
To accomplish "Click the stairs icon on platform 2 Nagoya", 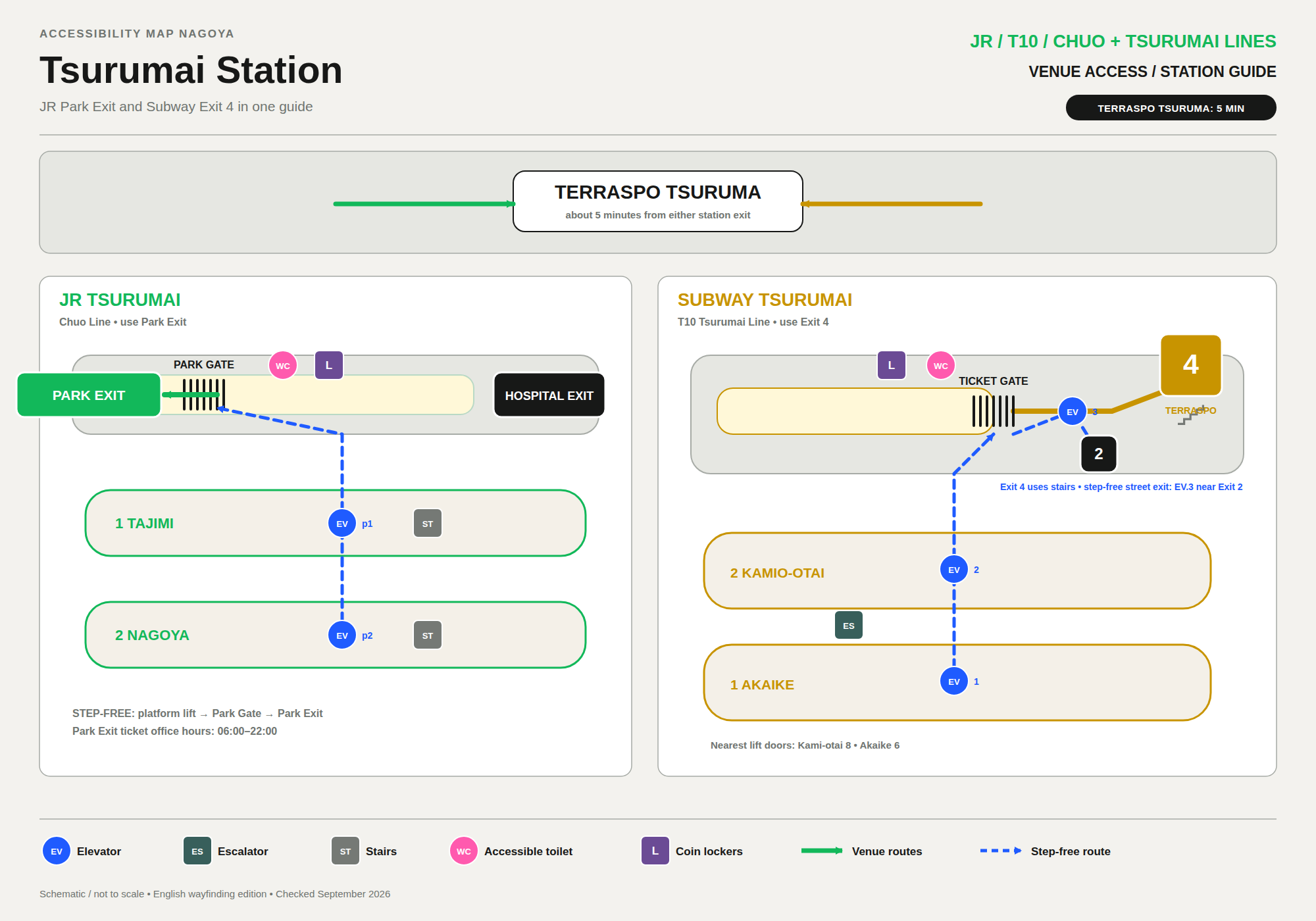I will point(428,635).
